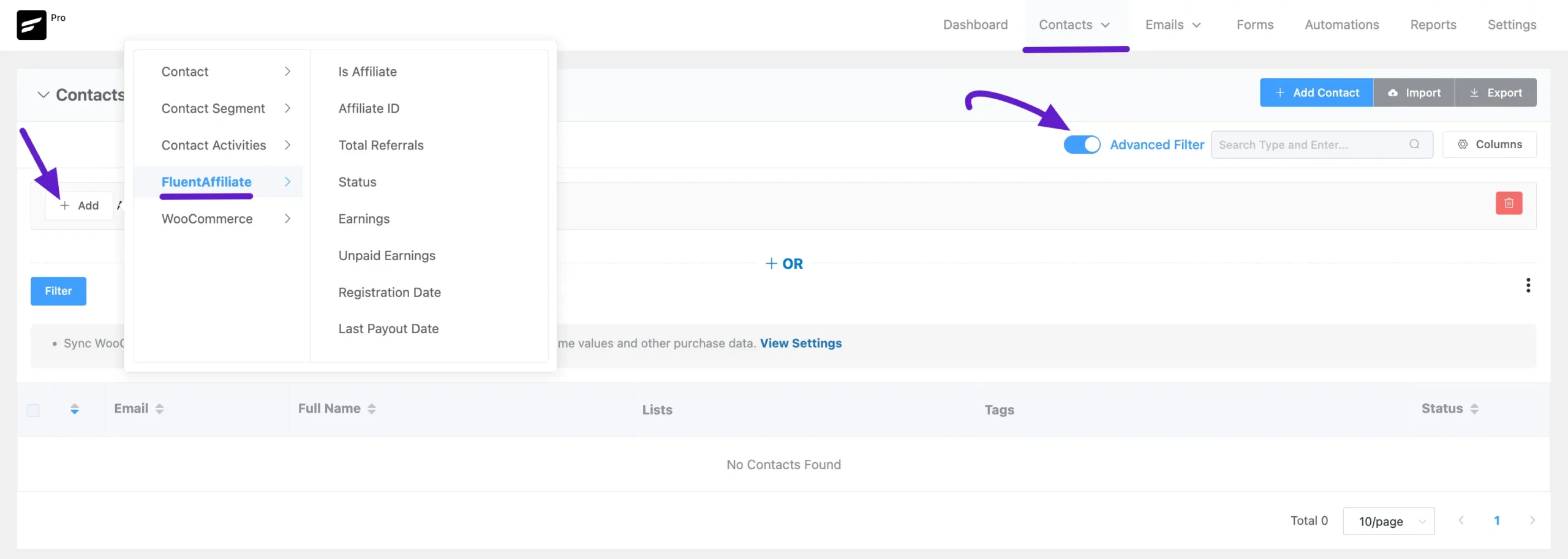Toggle the Advanced Filter switch

point(1082,144)
